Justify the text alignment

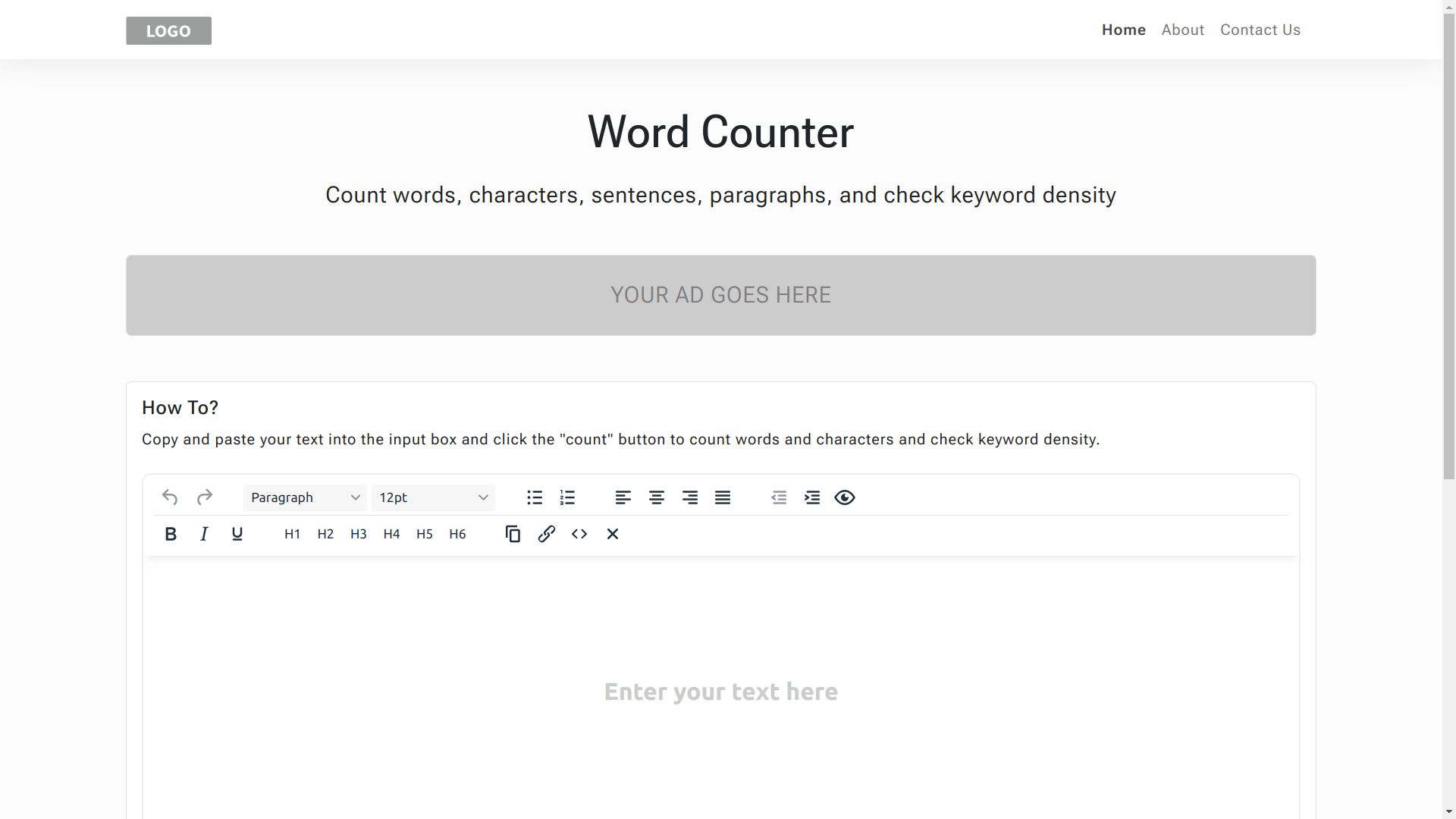(723, 497)
